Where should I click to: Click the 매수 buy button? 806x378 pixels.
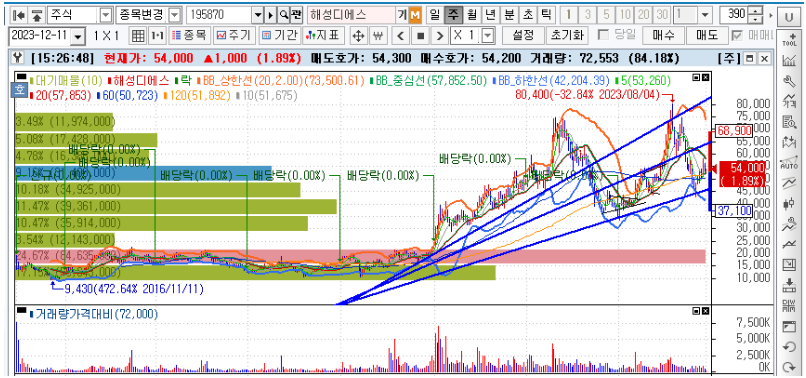pos(663,35)
